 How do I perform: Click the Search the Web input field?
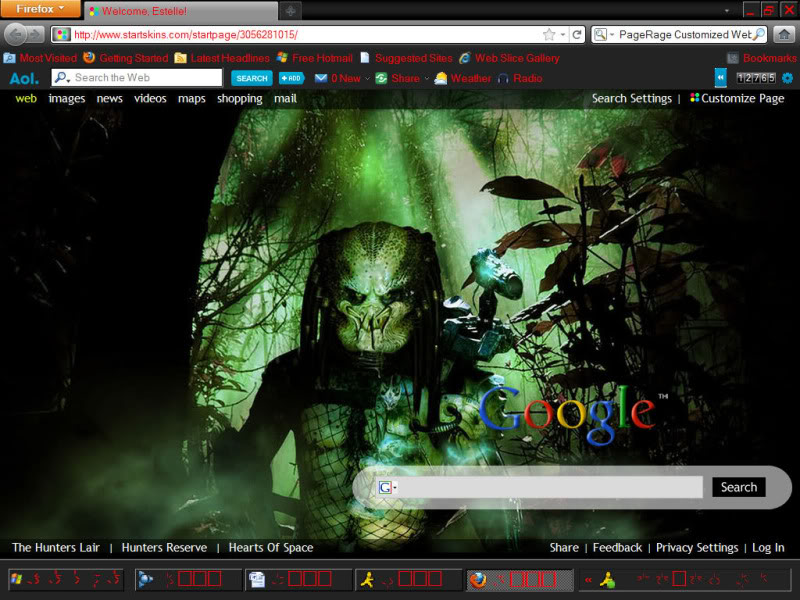147,78
